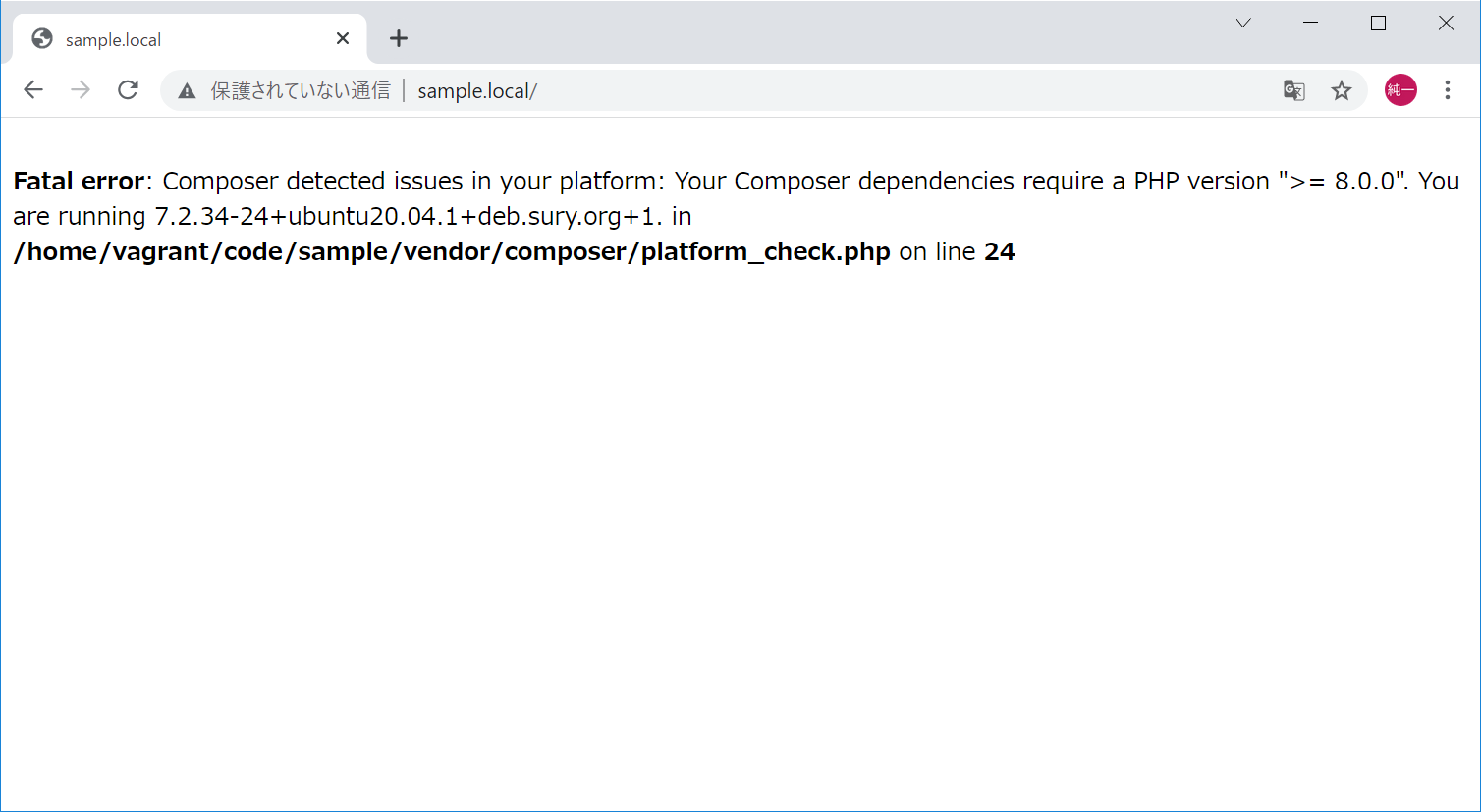Open the Google Translate icon in address bar
Viewport: 1481px width, 812px height.
(1294, 90)
